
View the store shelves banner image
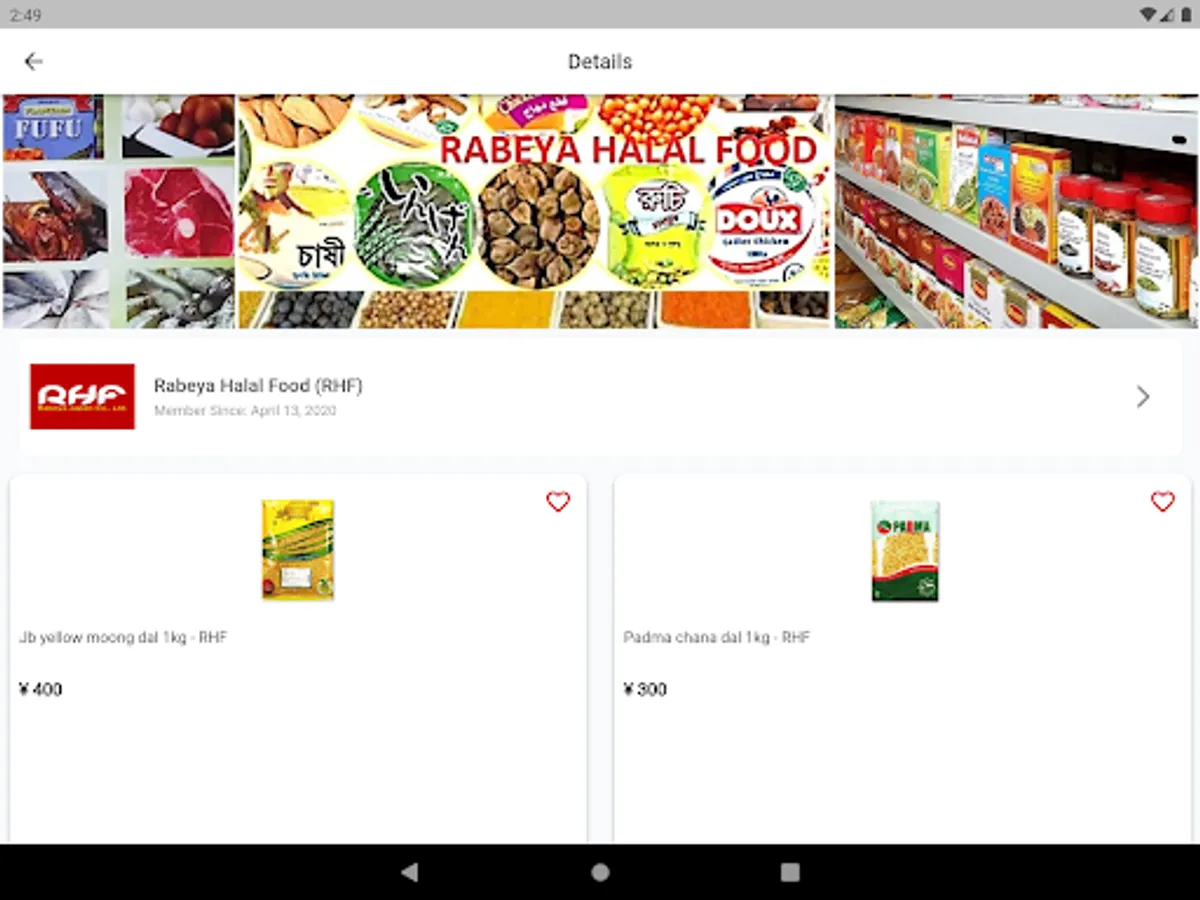(x=1016, y=211)
